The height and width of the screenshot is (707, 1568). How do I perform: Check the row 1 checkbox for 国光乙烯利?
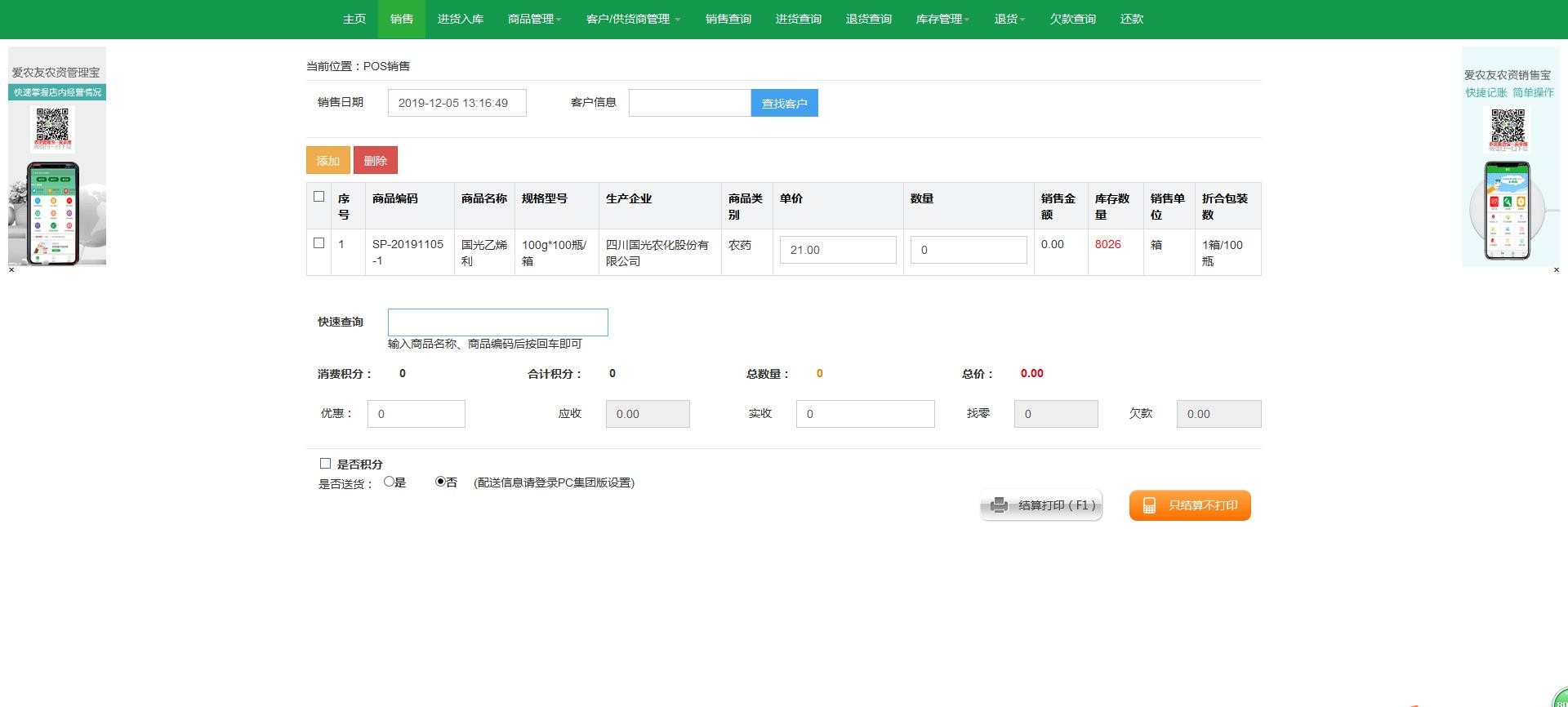(x=319, y=243)
